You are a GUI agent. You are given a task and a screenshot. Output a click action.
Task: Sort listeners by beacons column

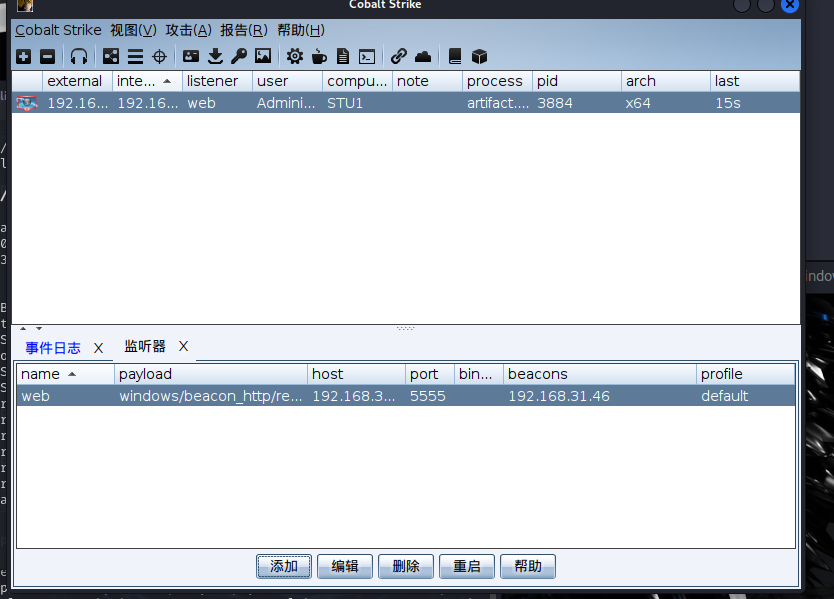[x=600, y=374]
